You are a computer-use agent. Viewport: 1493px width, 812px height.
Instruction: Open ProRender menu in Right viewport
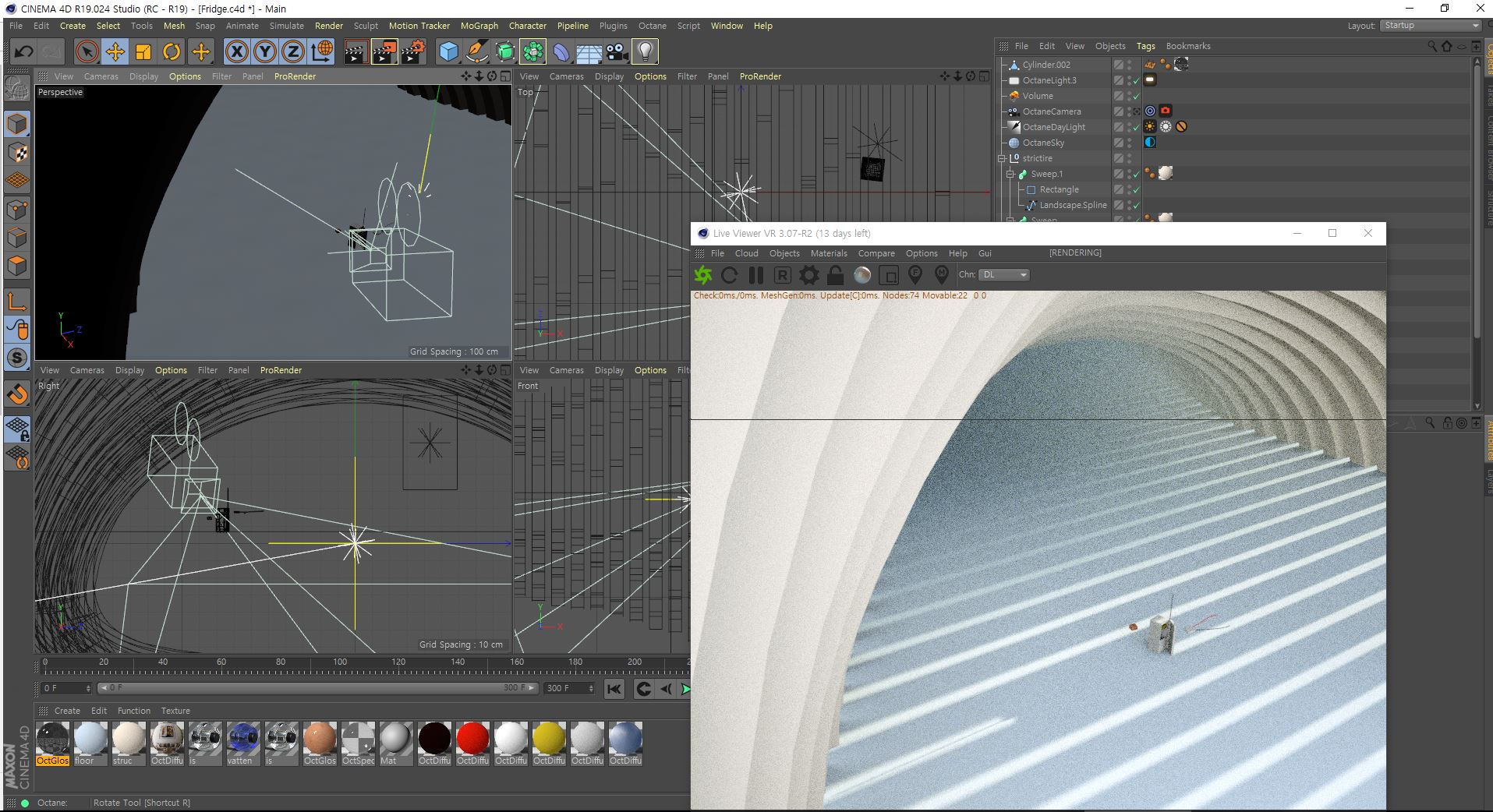(x=281, y=370)
